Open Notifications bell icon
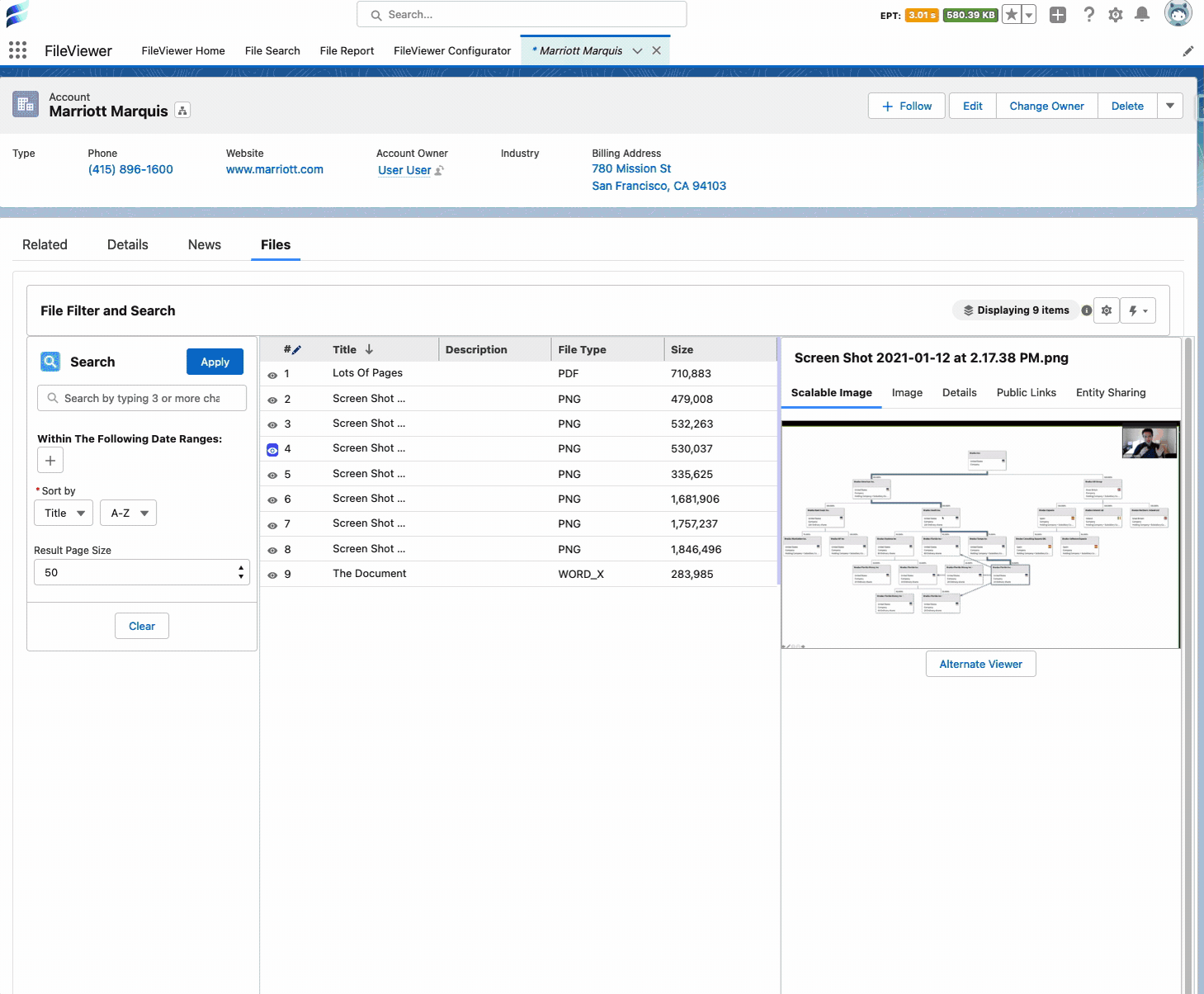 click(x=1142, y=15)
